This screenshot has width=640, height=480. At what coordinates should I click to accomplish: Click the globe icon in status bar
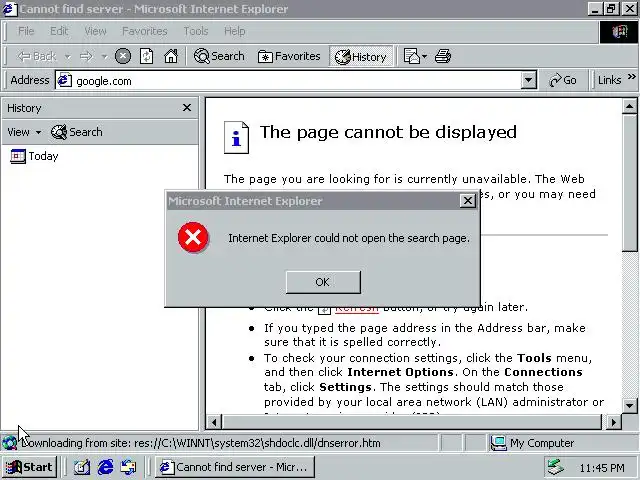click(9, 443)
